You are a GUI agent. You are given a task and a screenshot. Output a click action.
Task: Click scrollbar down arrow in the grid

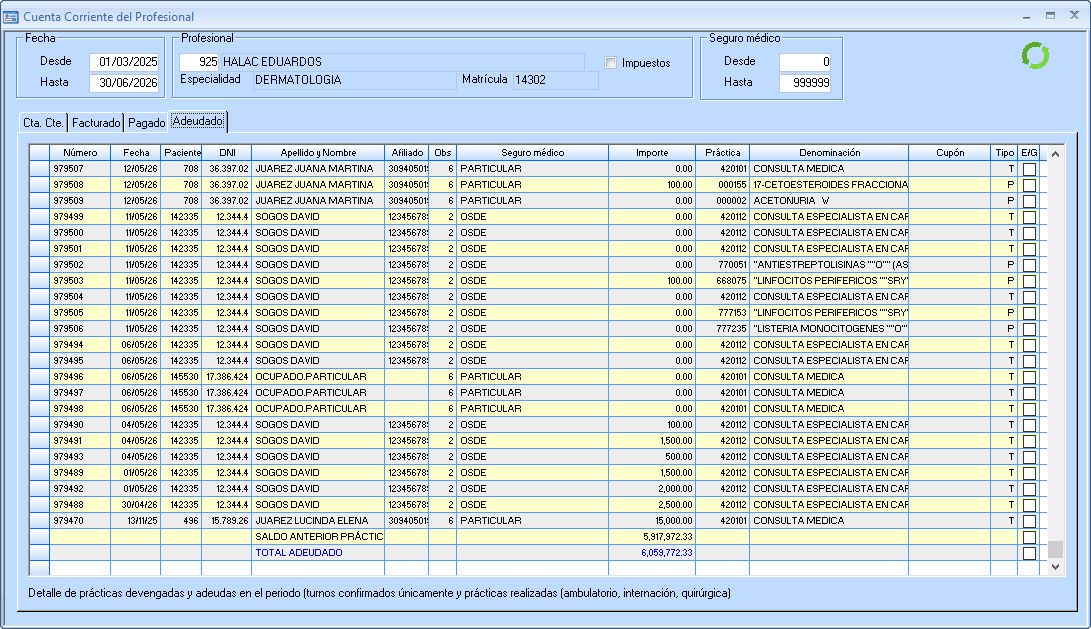pyautogui.click(x=1055, y=566)
